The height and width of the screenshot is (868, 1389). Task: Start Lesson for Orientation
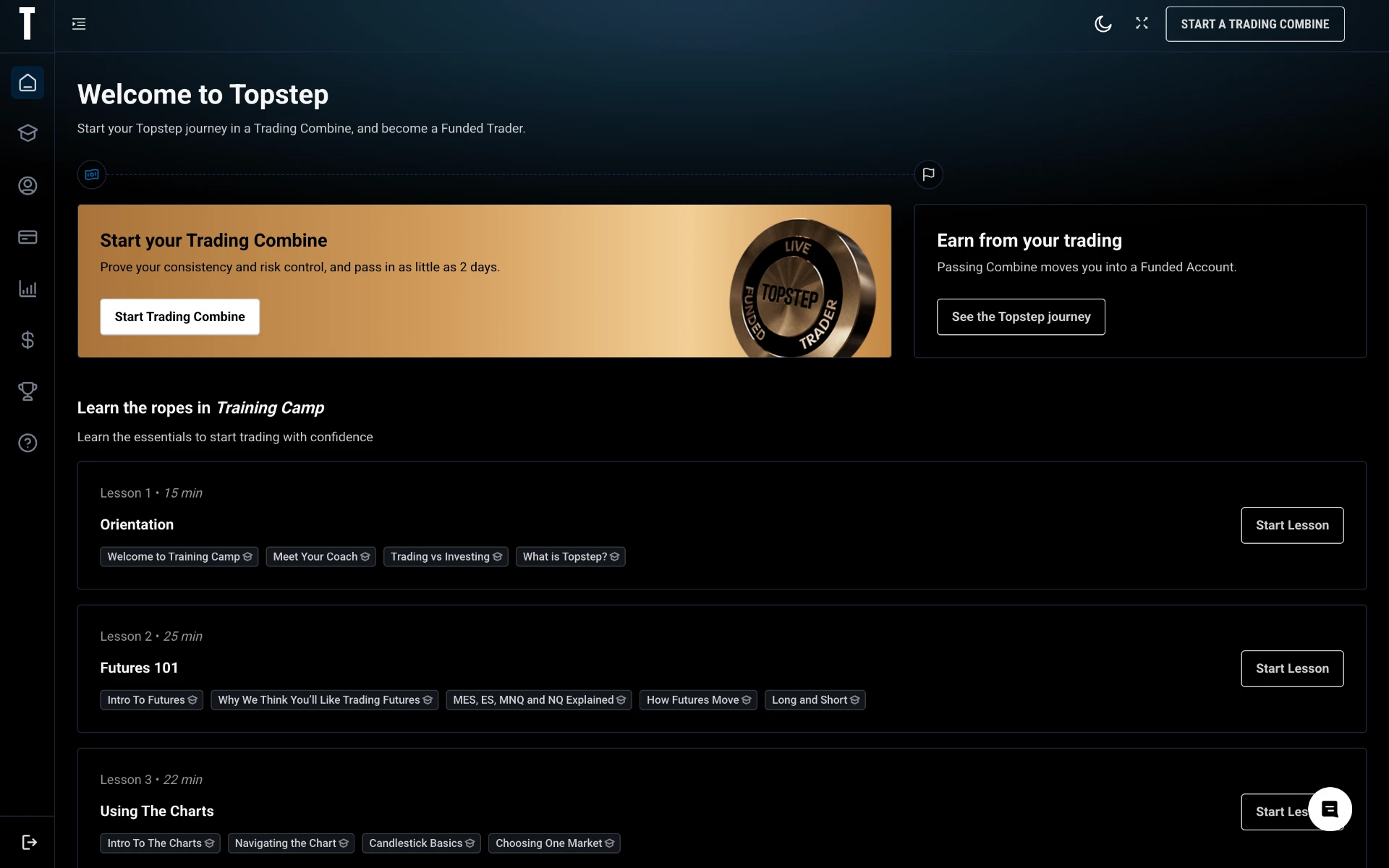pyautogui.click(x=1292, y=525)
